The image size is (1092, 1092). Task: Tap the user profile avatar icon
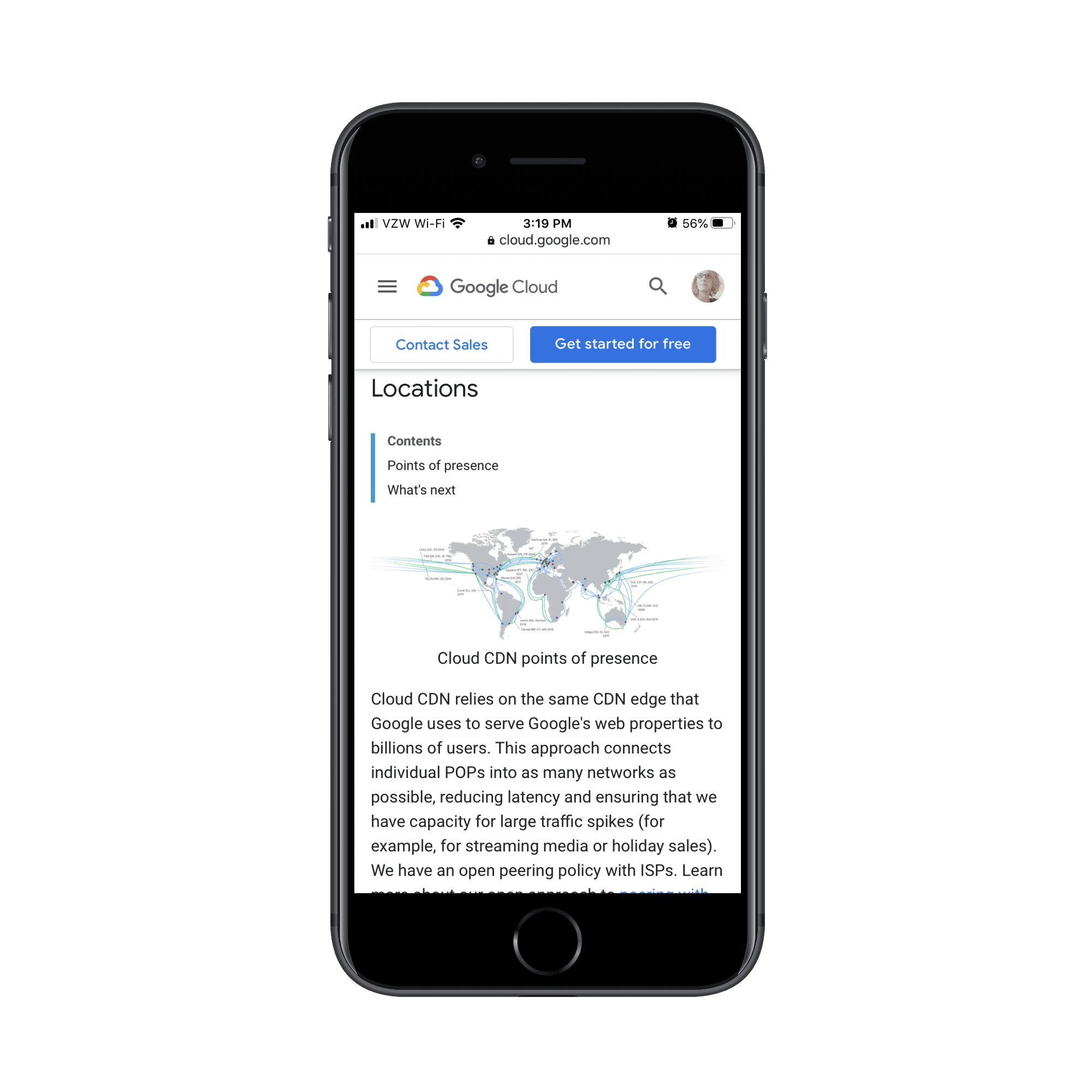pos(708,286)
